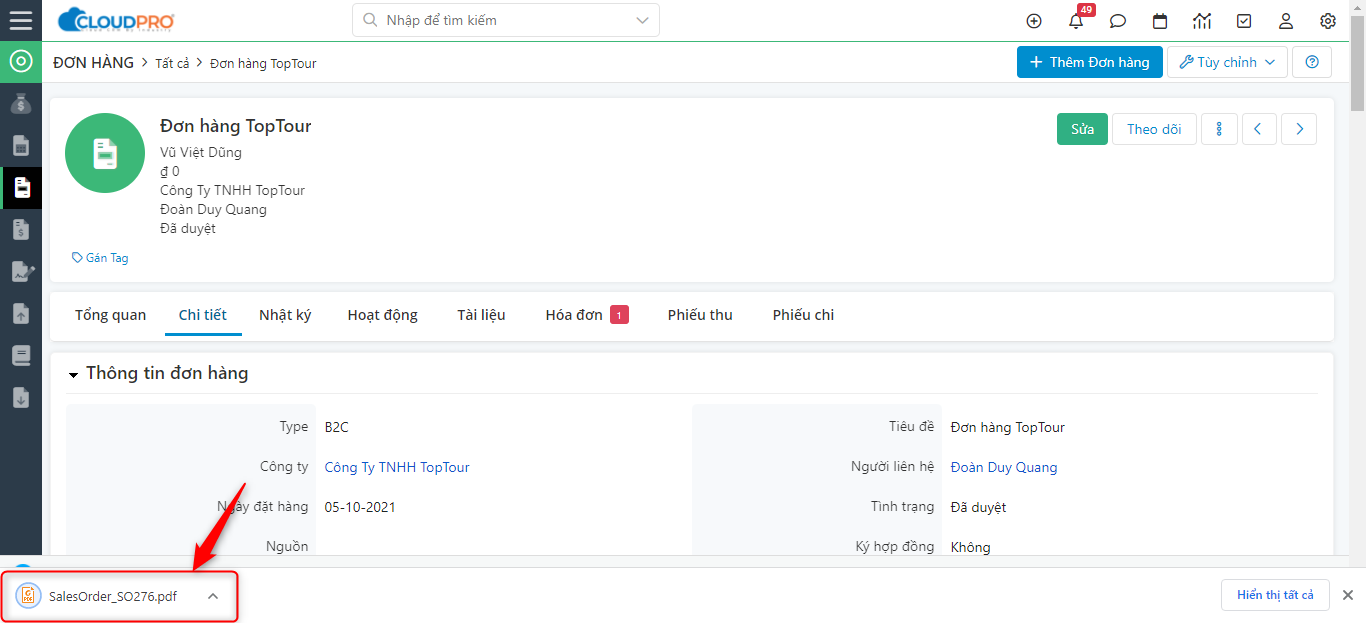
Task: Click Thêm Đơn hàng button
Action: click(1089, 62)
